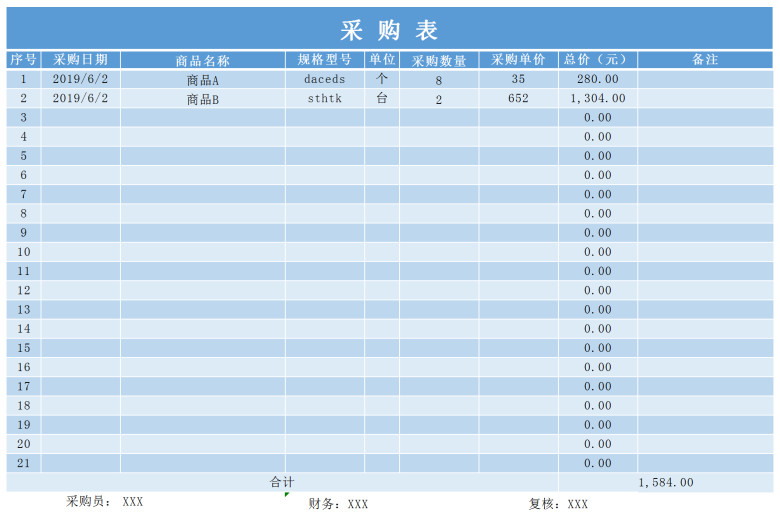780x516 pixels.
Task: Select the 0.00 total in row 4
Action: pyautogui.click(x=598, y=137)
